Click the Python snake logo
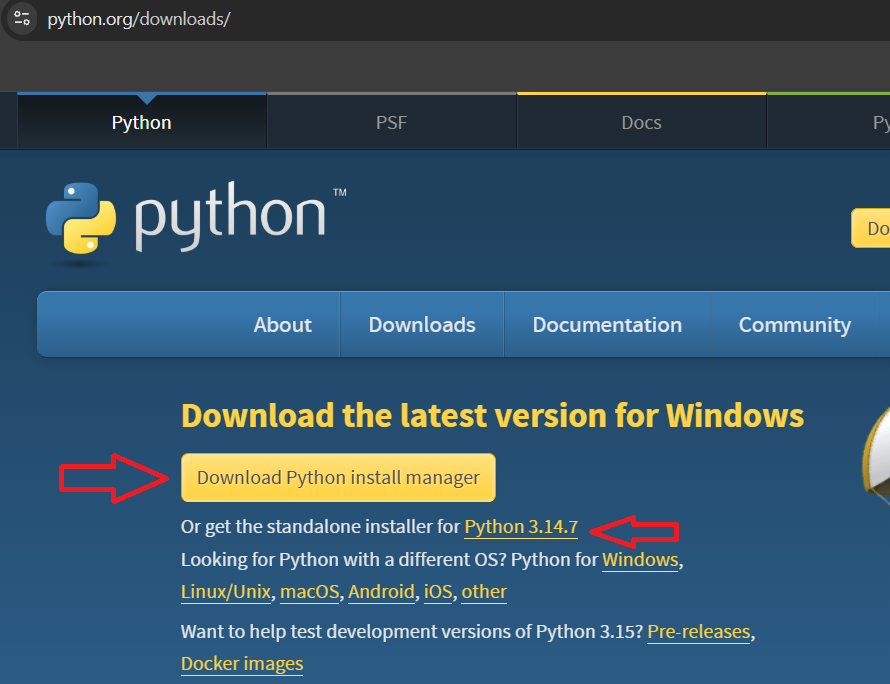 [x=81, y=218]
